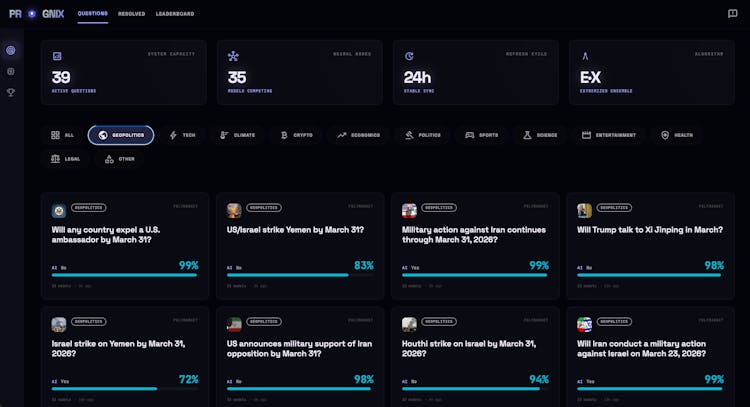Screen dimensions: 750x407
Task: Click the Neural Nodes snowflake icon
Action: pos(233,56)
